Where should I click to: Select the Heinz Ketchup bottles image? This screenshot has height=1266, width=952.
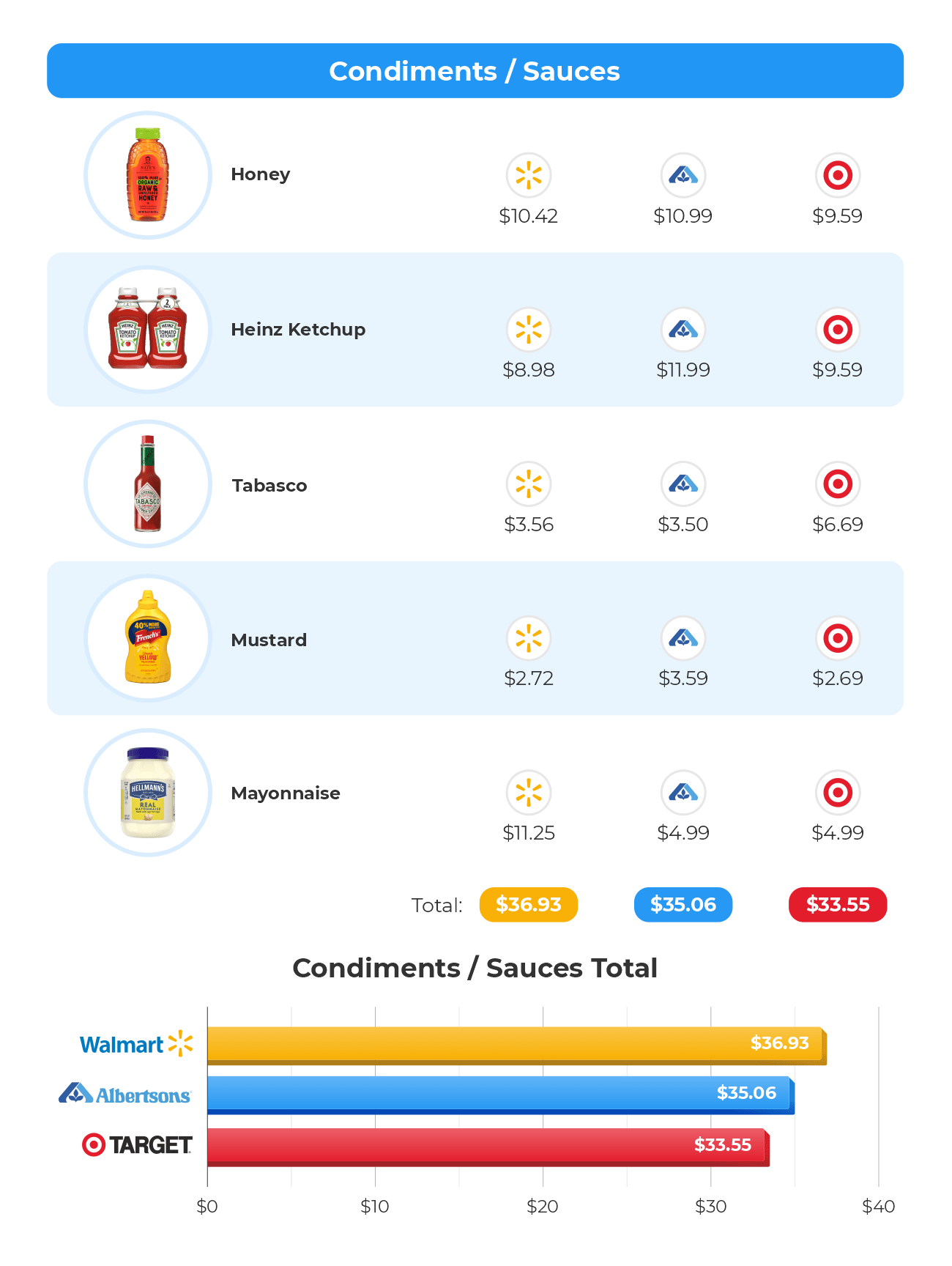click(x=148, y=329)
